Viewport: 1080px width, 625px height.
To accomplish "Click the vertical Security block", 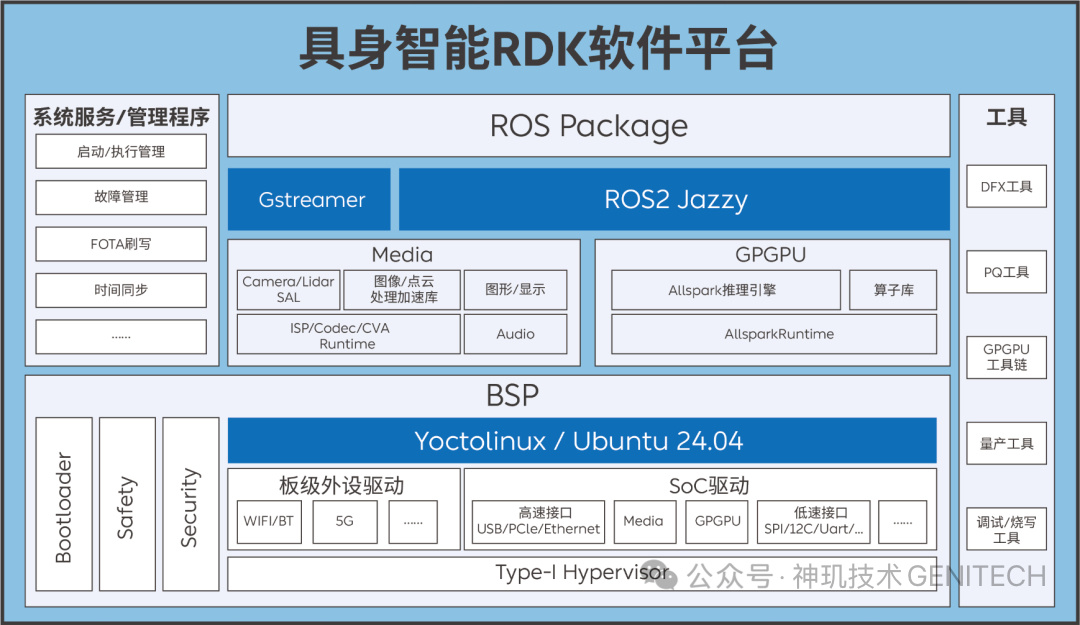I will [191, 504].
